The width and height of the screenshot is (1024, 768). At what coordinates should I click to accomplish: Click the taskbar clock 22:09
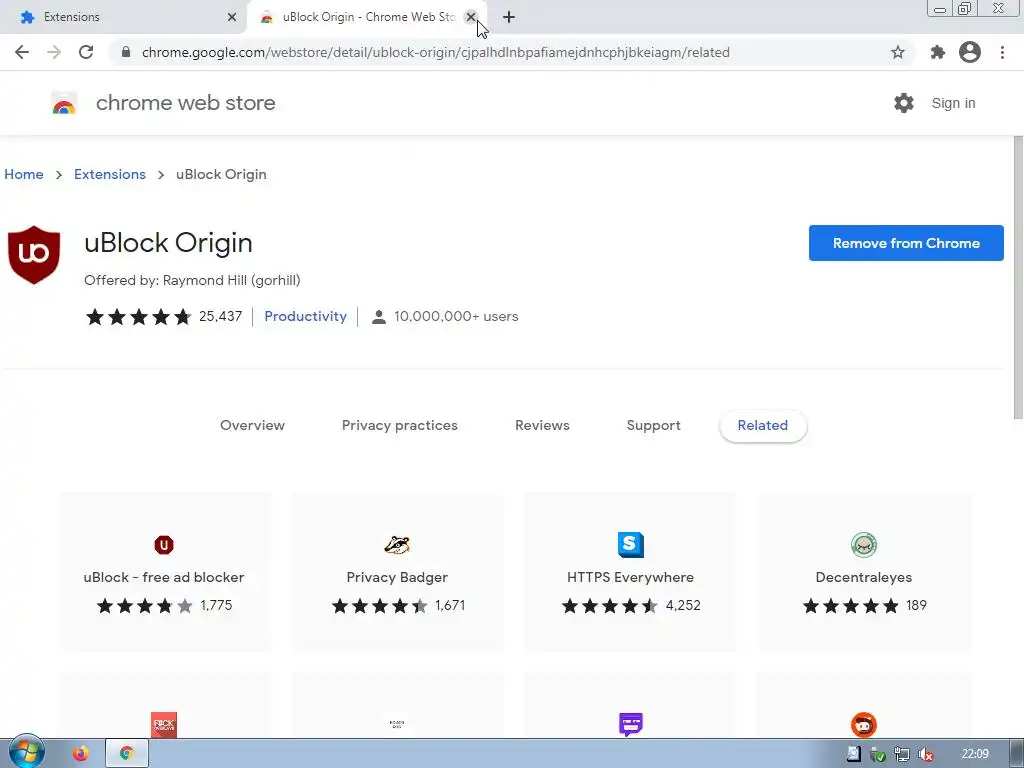pos(975,754)
